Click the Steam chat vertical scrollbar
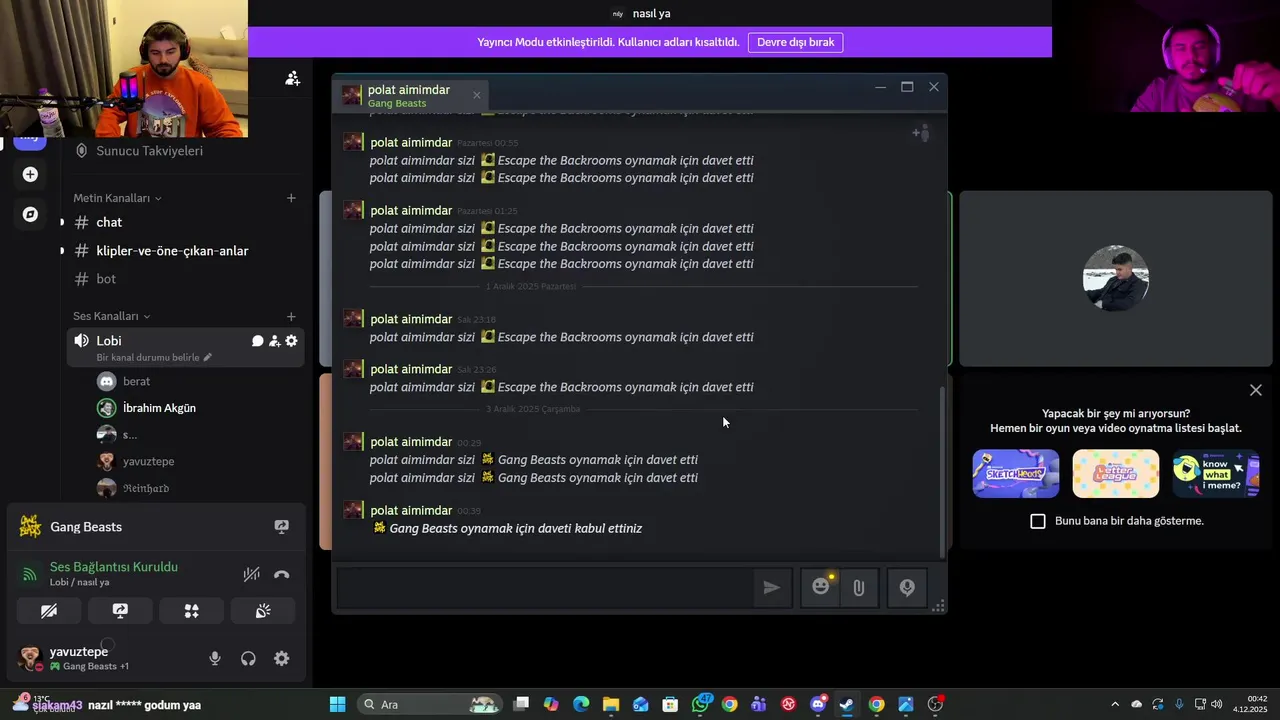Screen dimensions: 1280x720 coord(942,470)
